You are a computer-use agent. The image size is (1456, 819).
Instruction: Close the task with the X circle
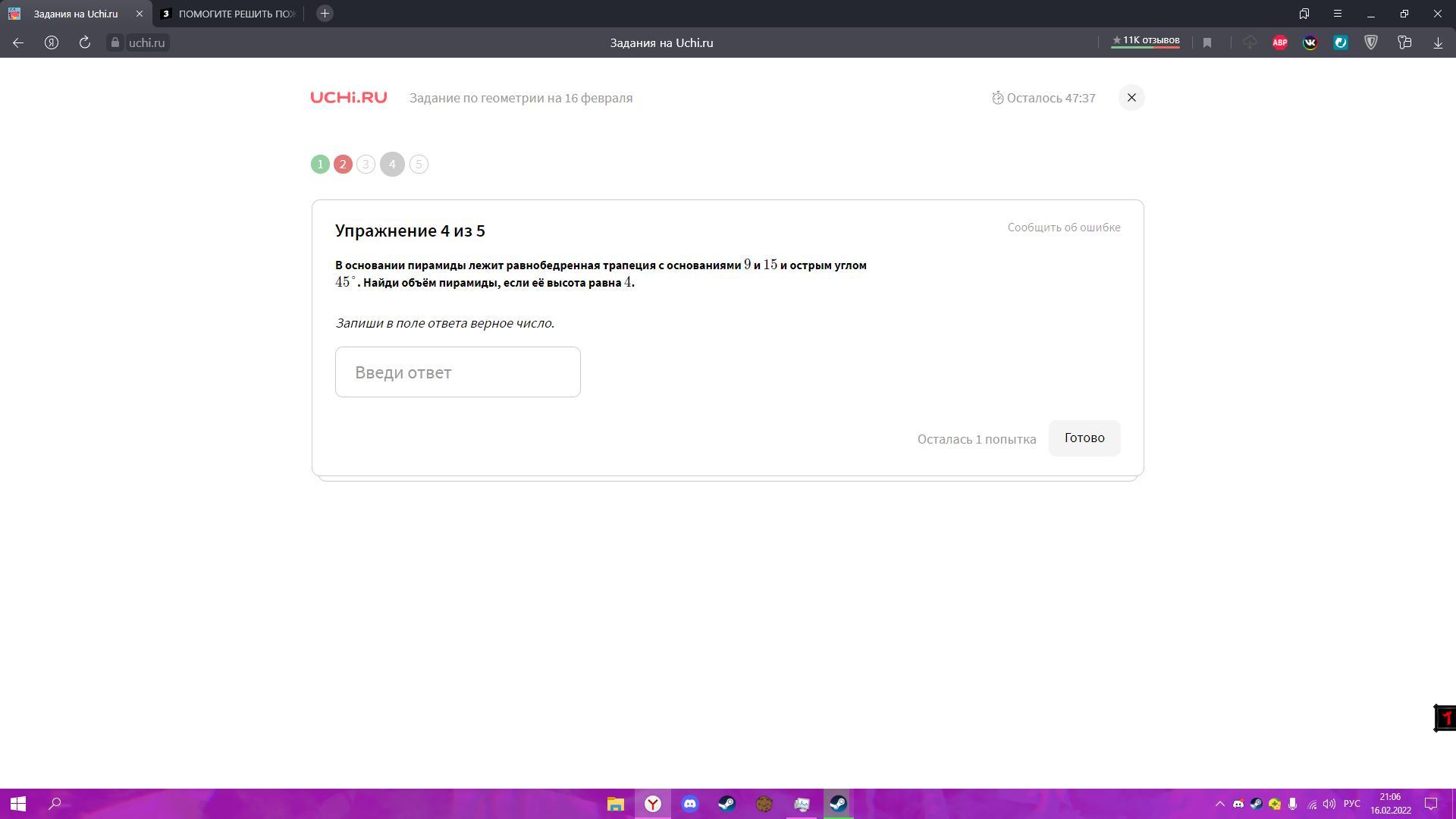(x=1131, y=98)
